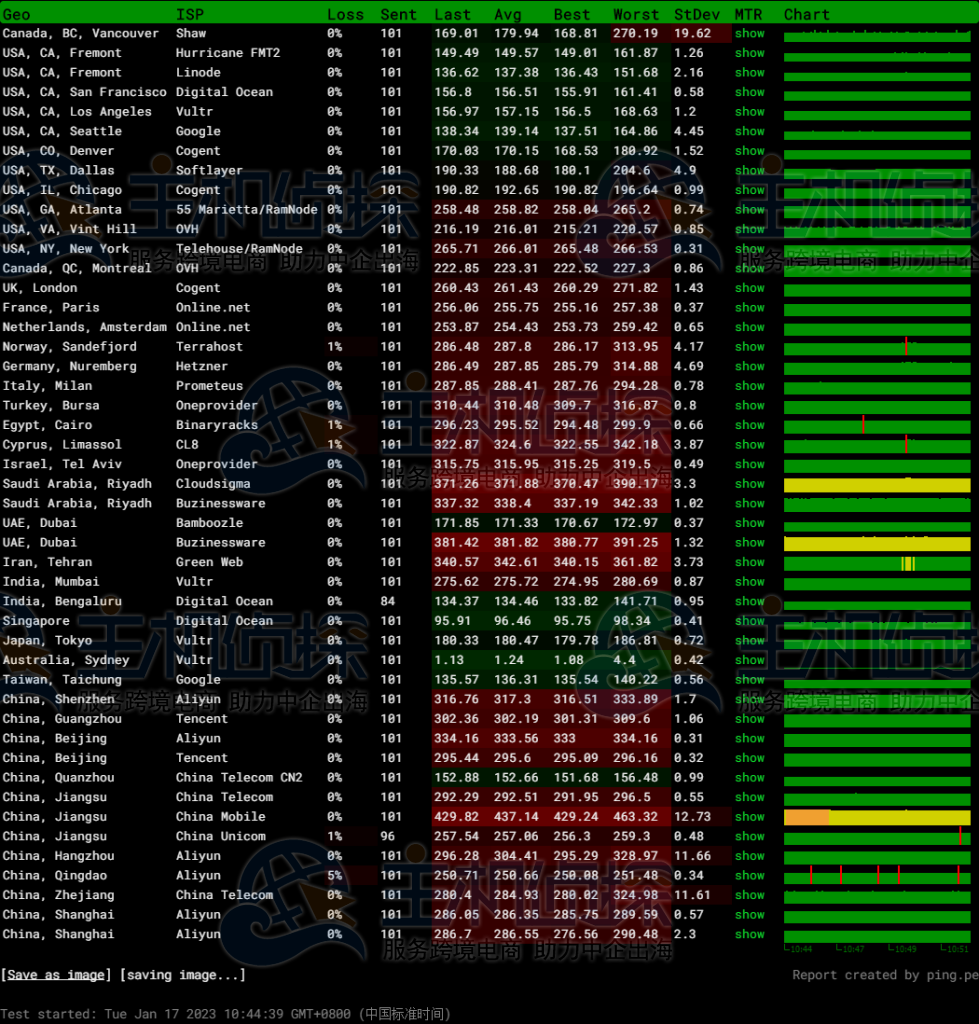The image size is (979, 1024).
Task: Click StDev 19.62 for Vancouver Shaw
Action: 692,33
